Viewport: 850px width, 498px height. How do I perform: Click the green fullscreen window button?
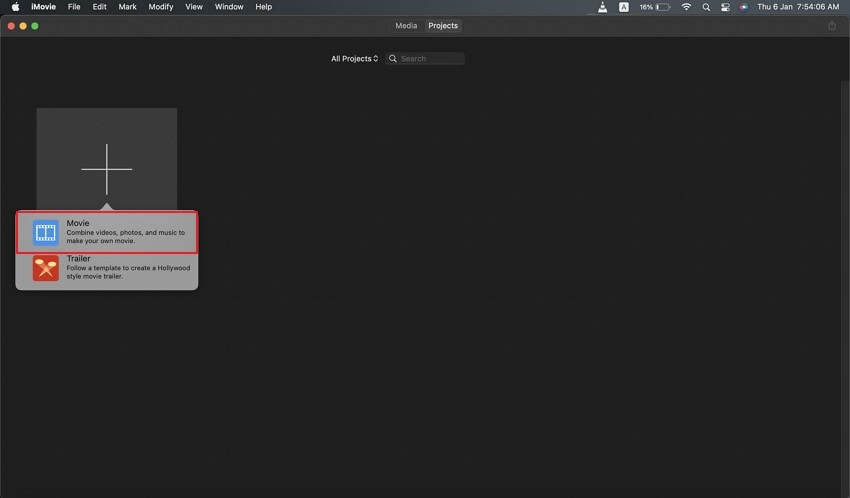(x=35, y=25)
